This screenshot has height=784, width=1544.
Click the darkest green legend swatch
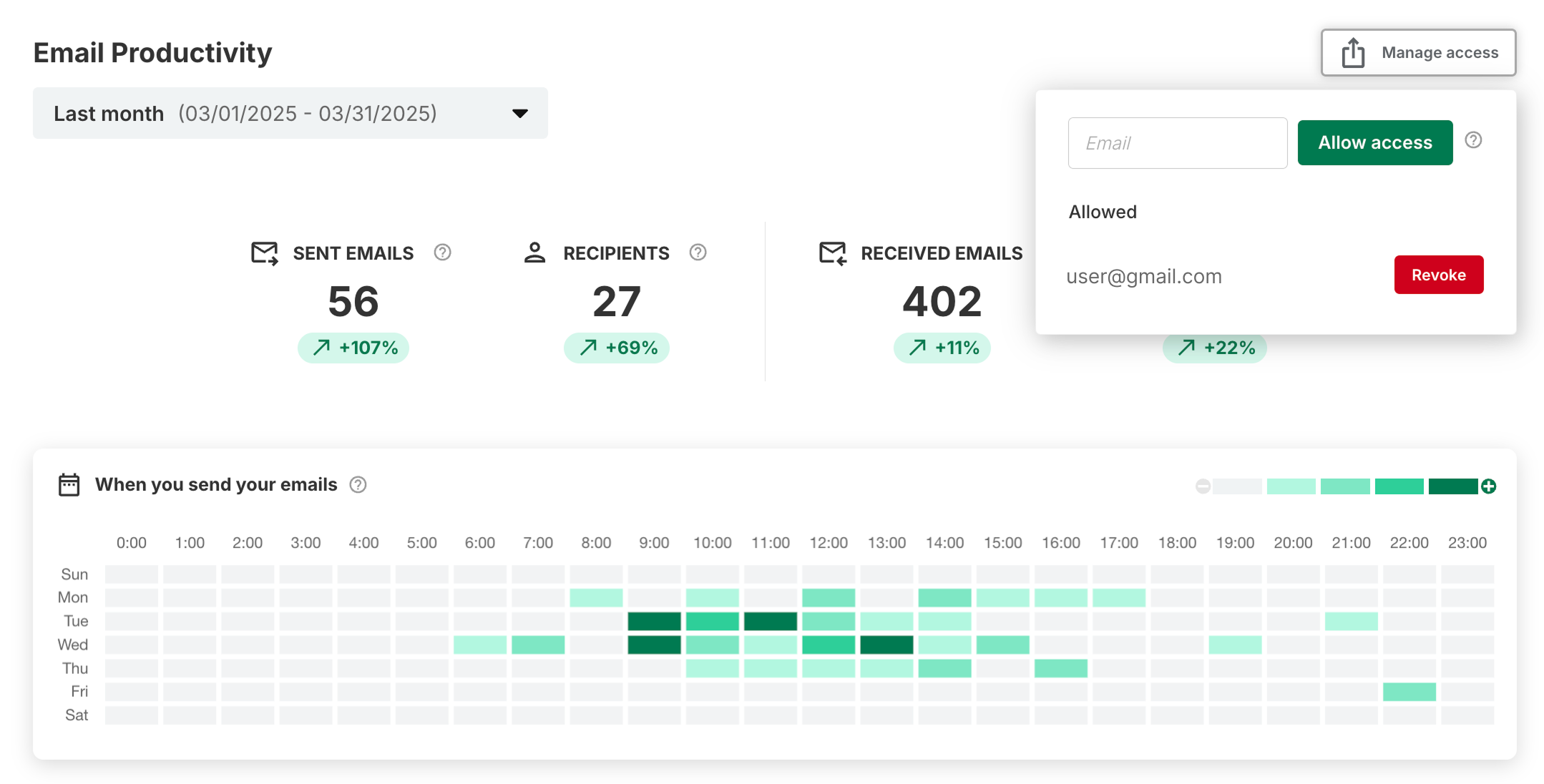click(x=1452, y=486)
